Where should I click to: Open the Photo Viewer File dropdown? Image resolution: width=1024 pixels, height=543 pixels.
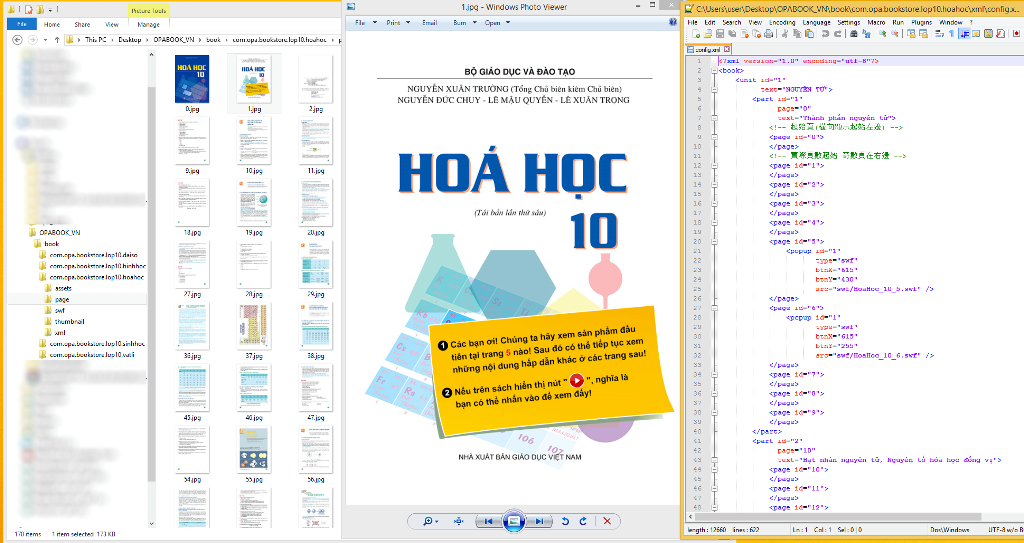tap(363, 21)
